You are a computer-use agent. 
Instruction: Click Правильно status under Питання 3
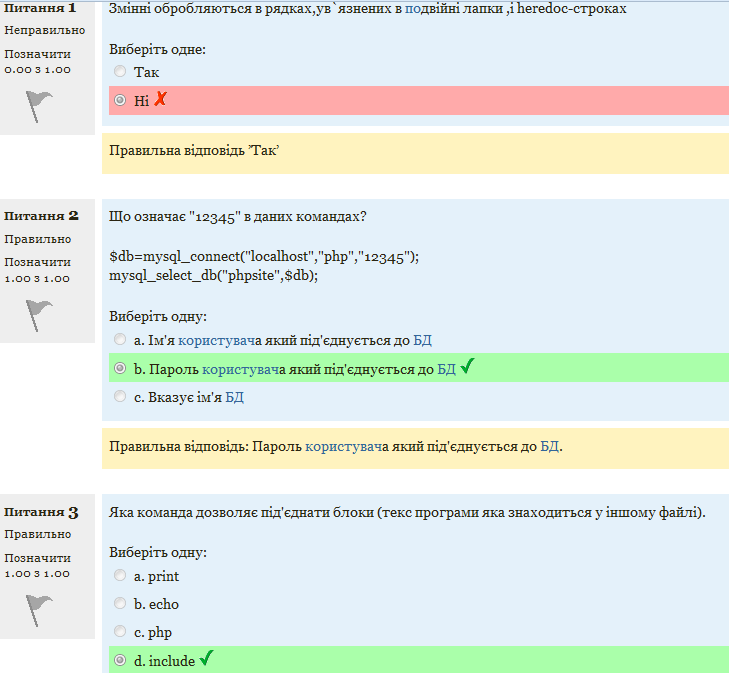[38, 534]
